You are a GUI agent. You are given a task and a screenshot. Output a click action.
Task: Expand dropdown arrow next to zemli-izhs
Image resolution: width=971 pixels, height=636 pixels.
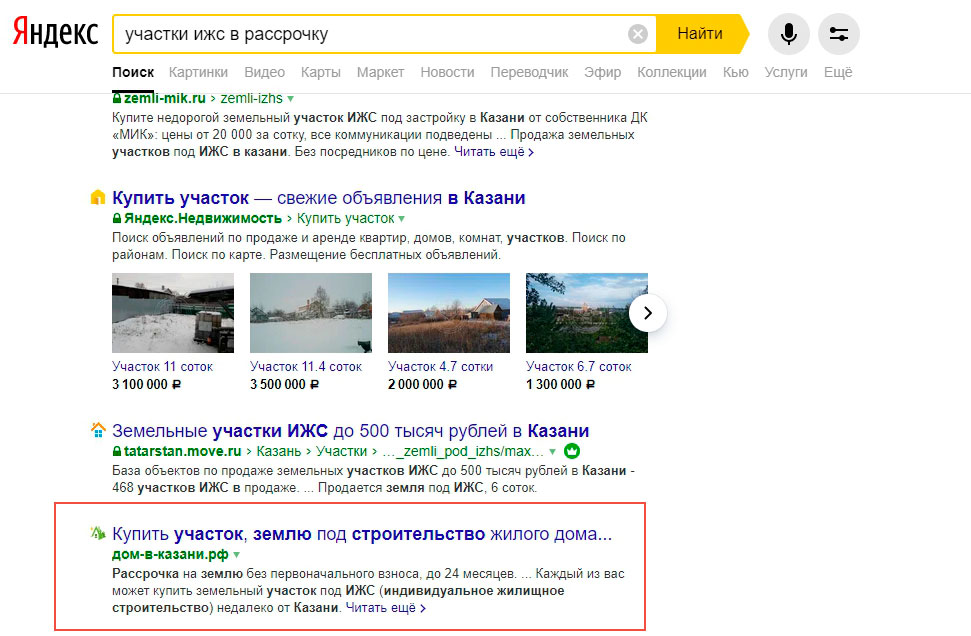[x=291, y=99]
